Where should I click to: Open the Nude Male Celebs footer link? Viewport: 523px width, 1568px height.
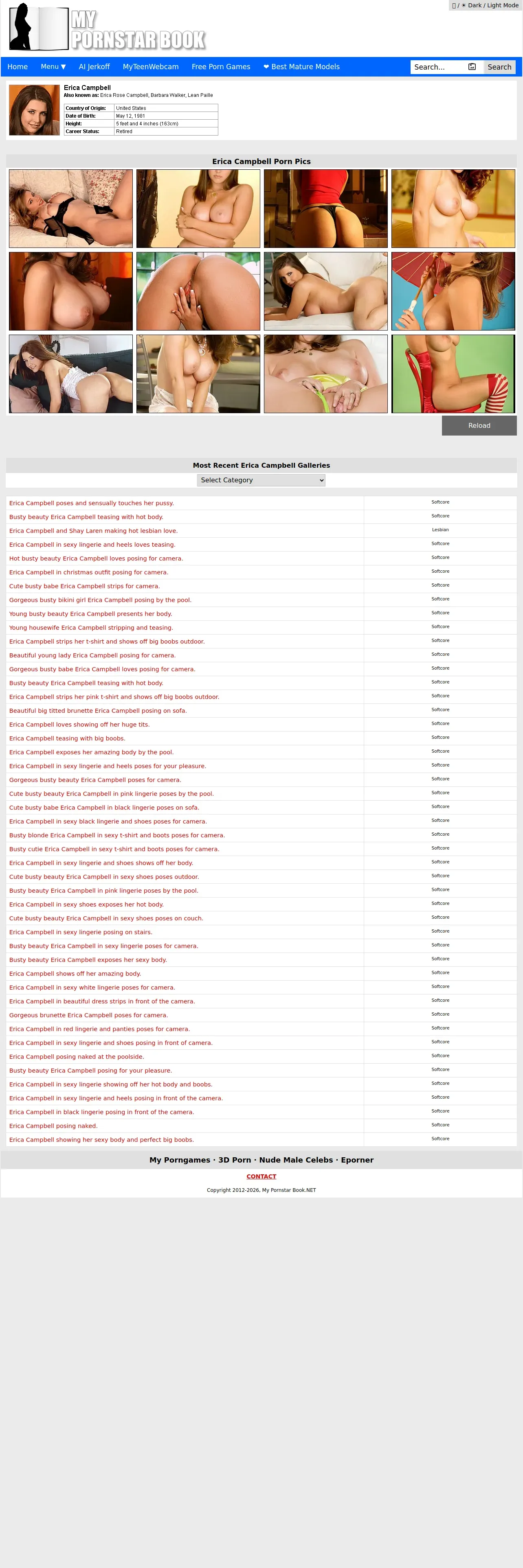[296, 1160]
